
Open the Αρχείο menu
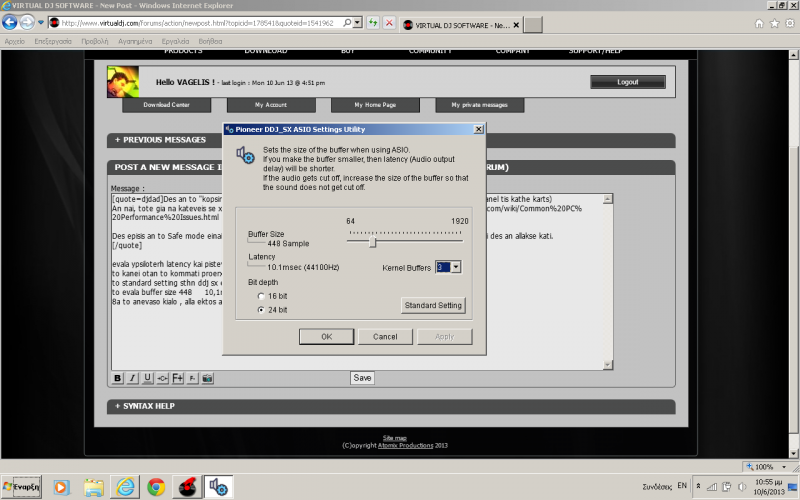click(x=14, y=41)
